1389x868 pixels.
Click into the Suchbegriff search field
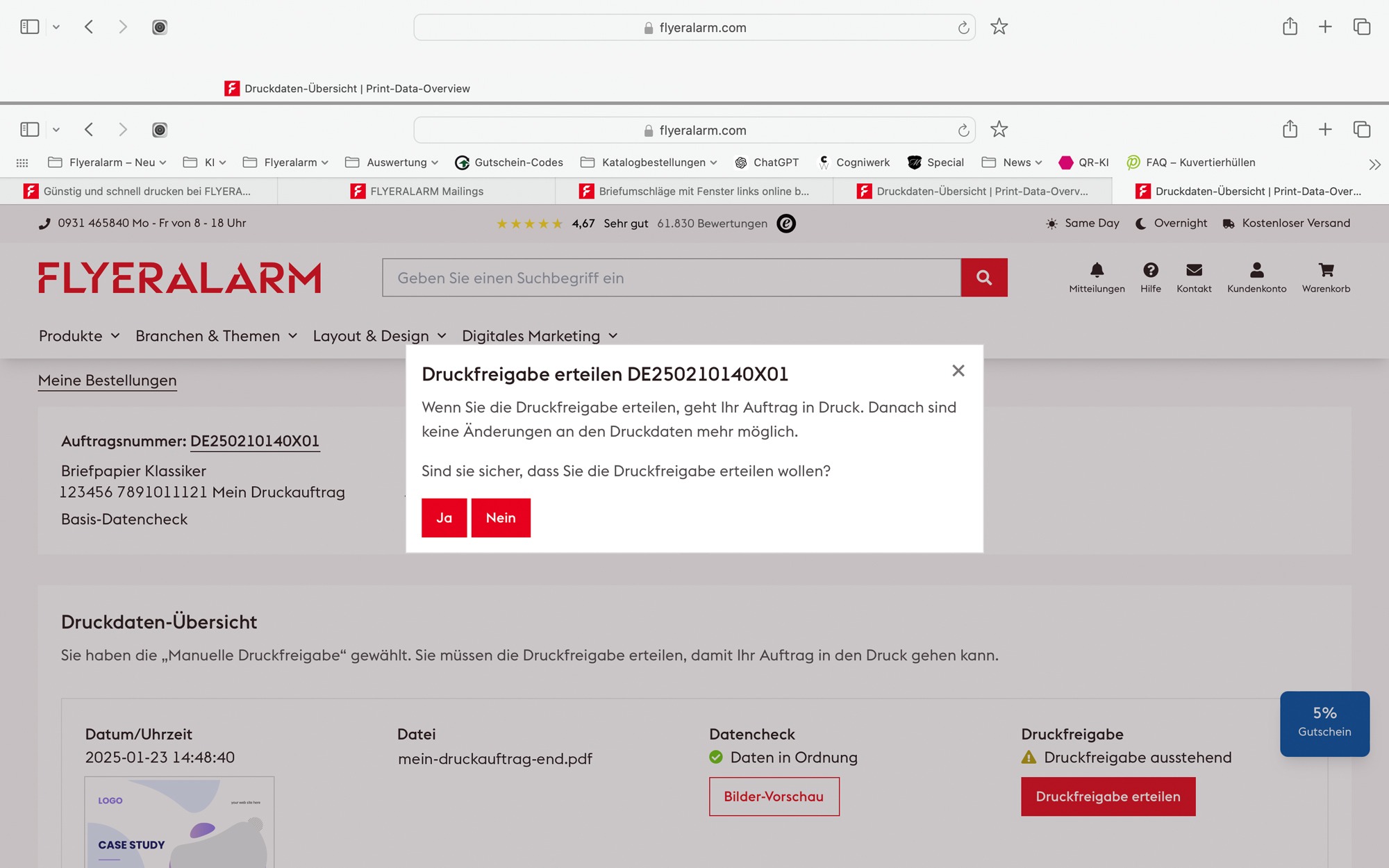coord(671,278)
